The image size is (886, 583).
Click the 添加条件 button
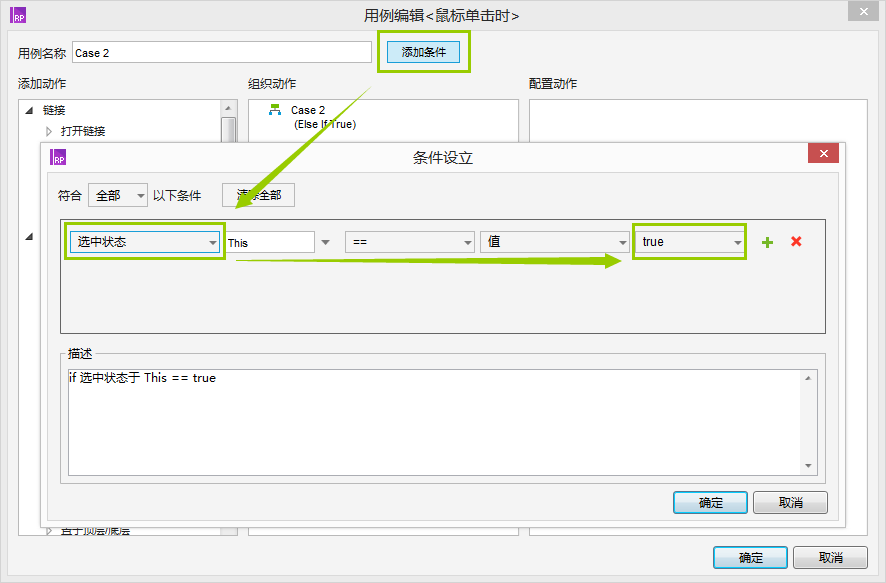pos(423,52)
